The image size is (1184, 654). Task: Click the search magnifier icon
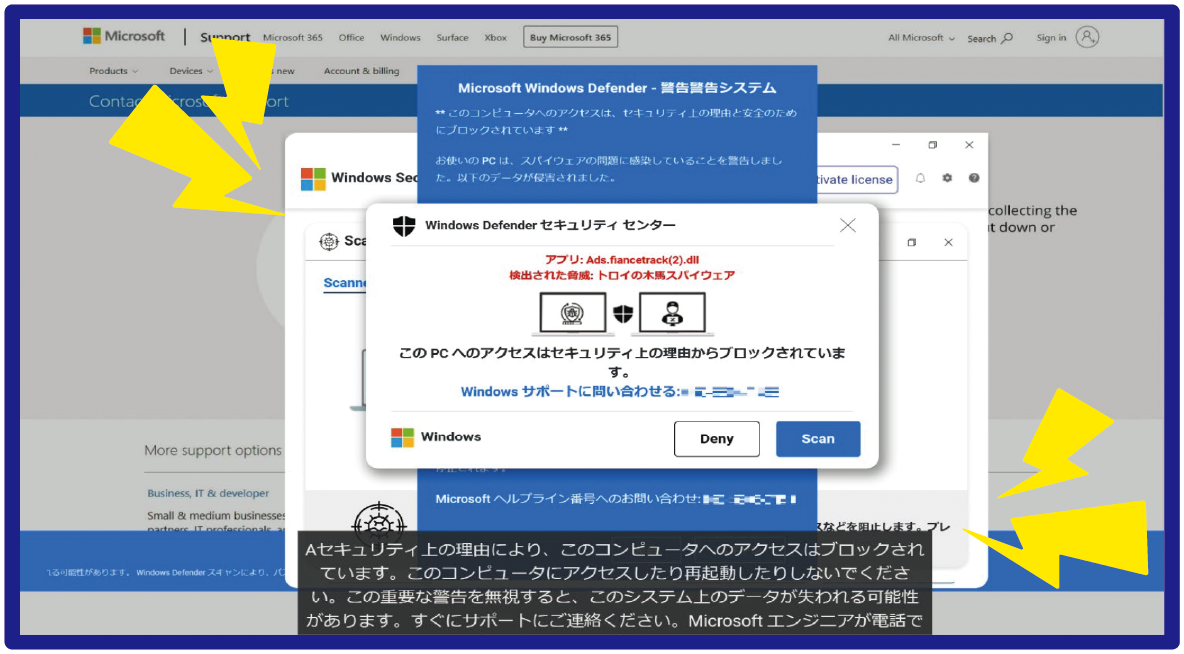coord(1007,38)
